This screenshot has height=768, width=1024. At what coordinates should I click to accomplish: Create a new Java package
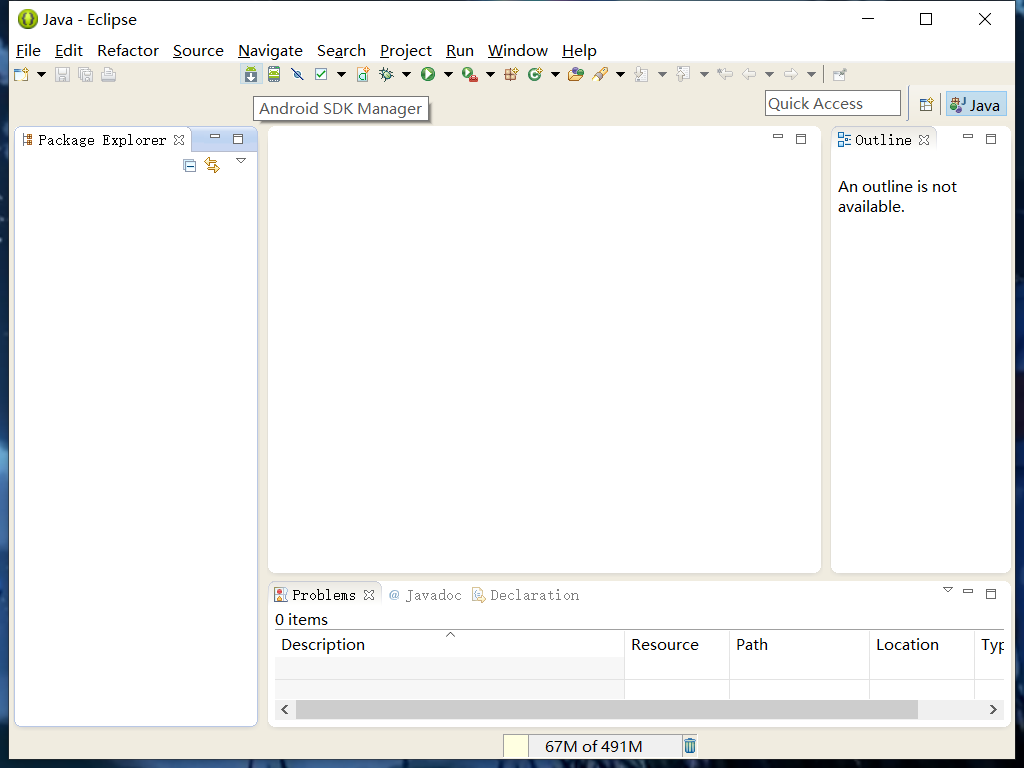coord(511,74)
